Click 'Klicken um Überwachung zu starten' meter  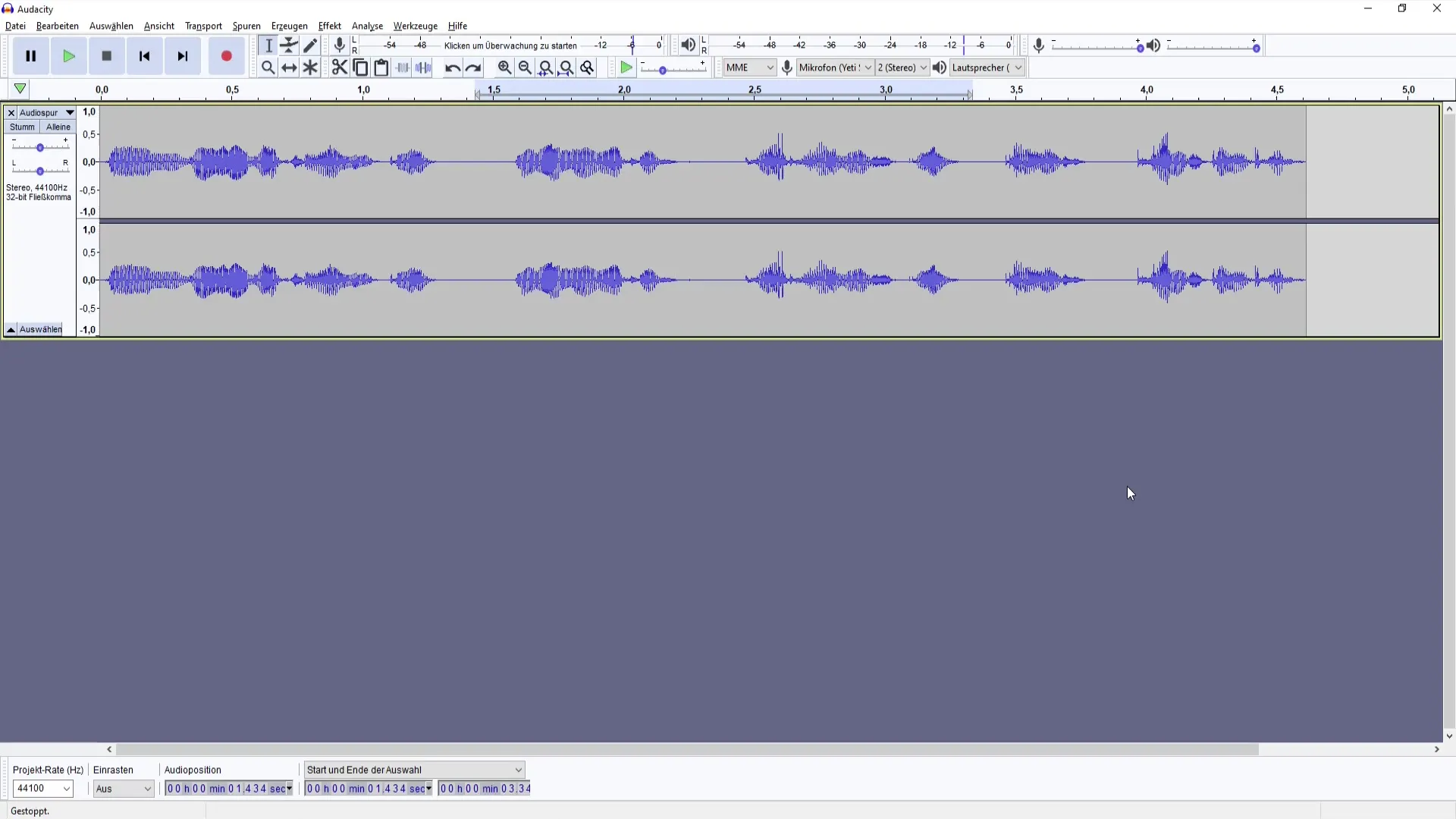click(511, 45)
